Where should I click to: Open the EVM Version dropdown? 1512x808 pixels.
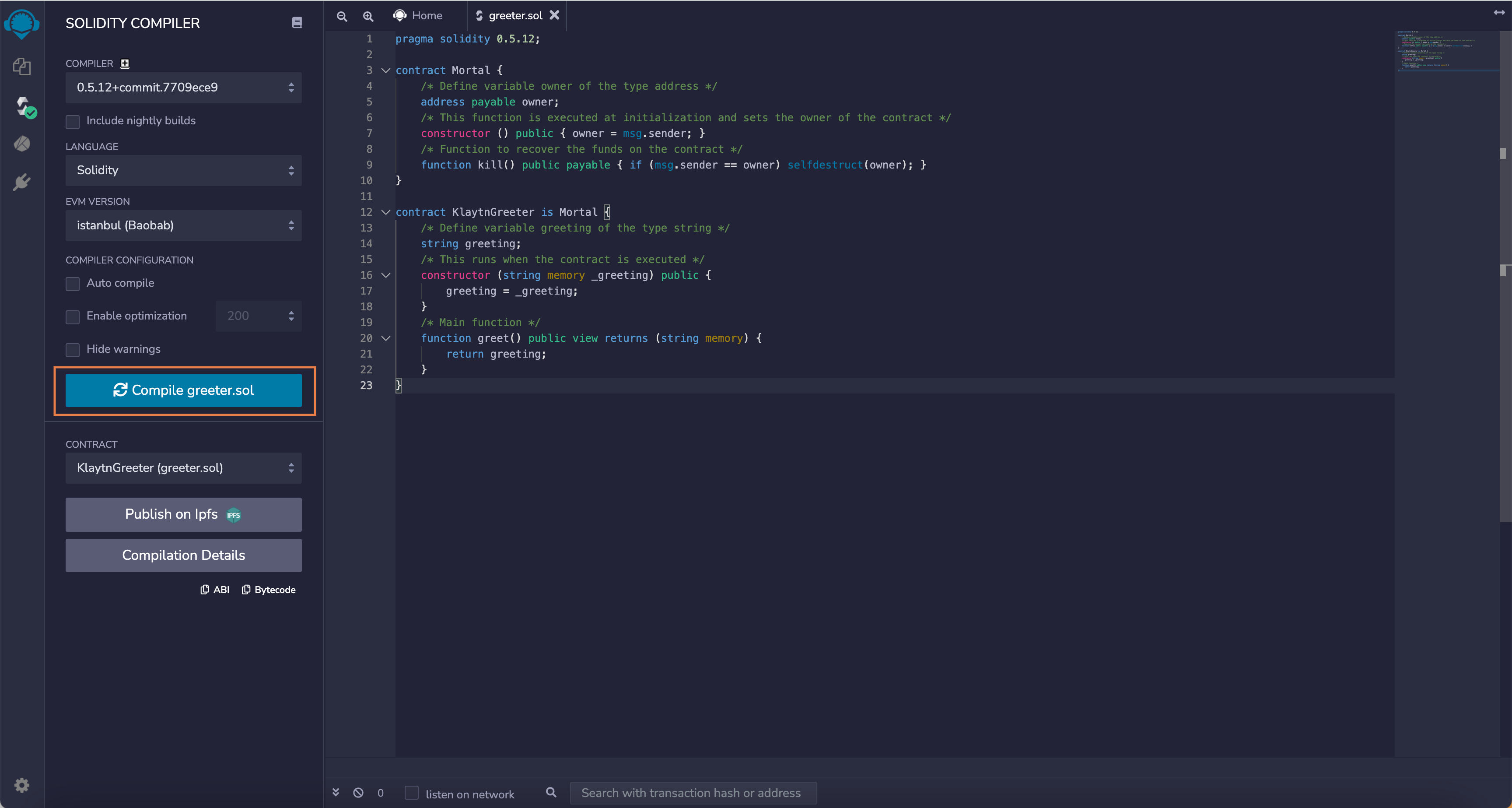(183, 225)
